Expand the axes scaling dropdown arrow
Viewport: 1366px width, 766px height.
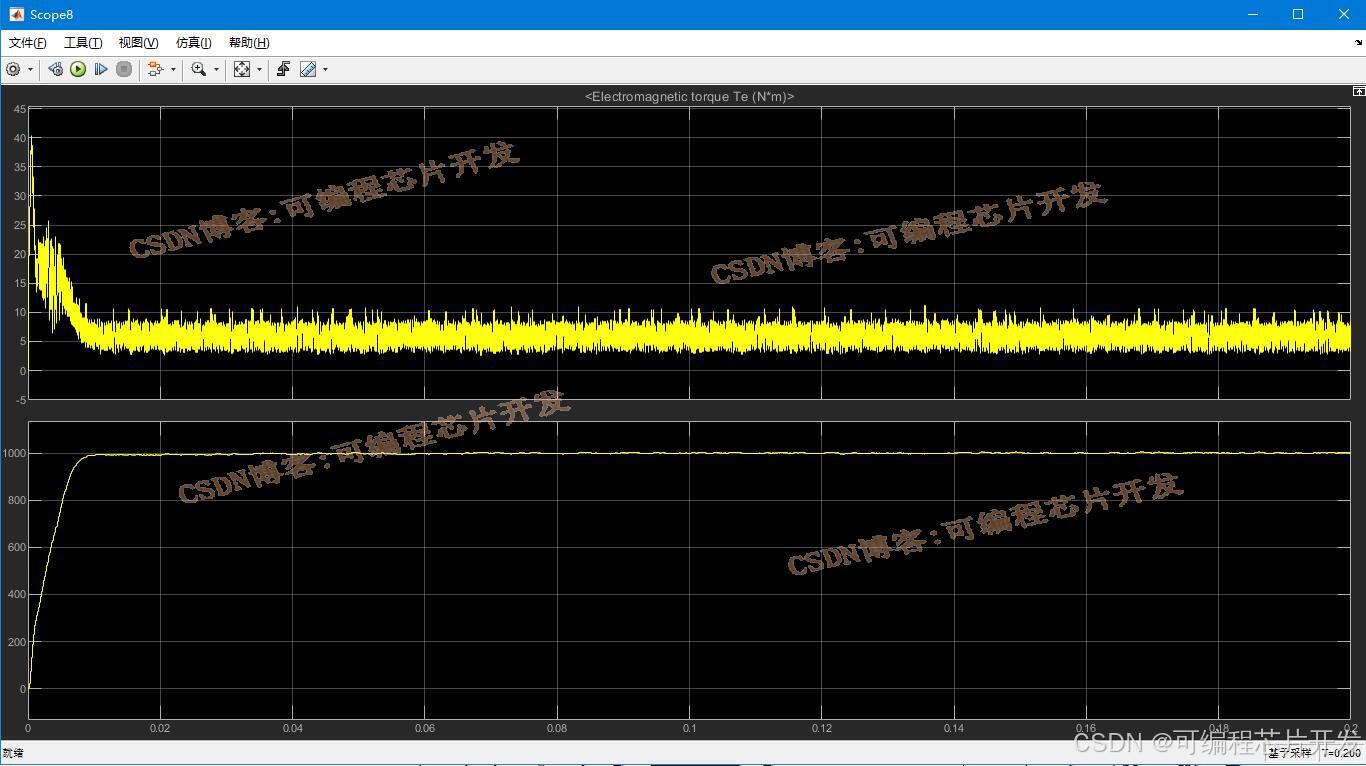point(259,69)
